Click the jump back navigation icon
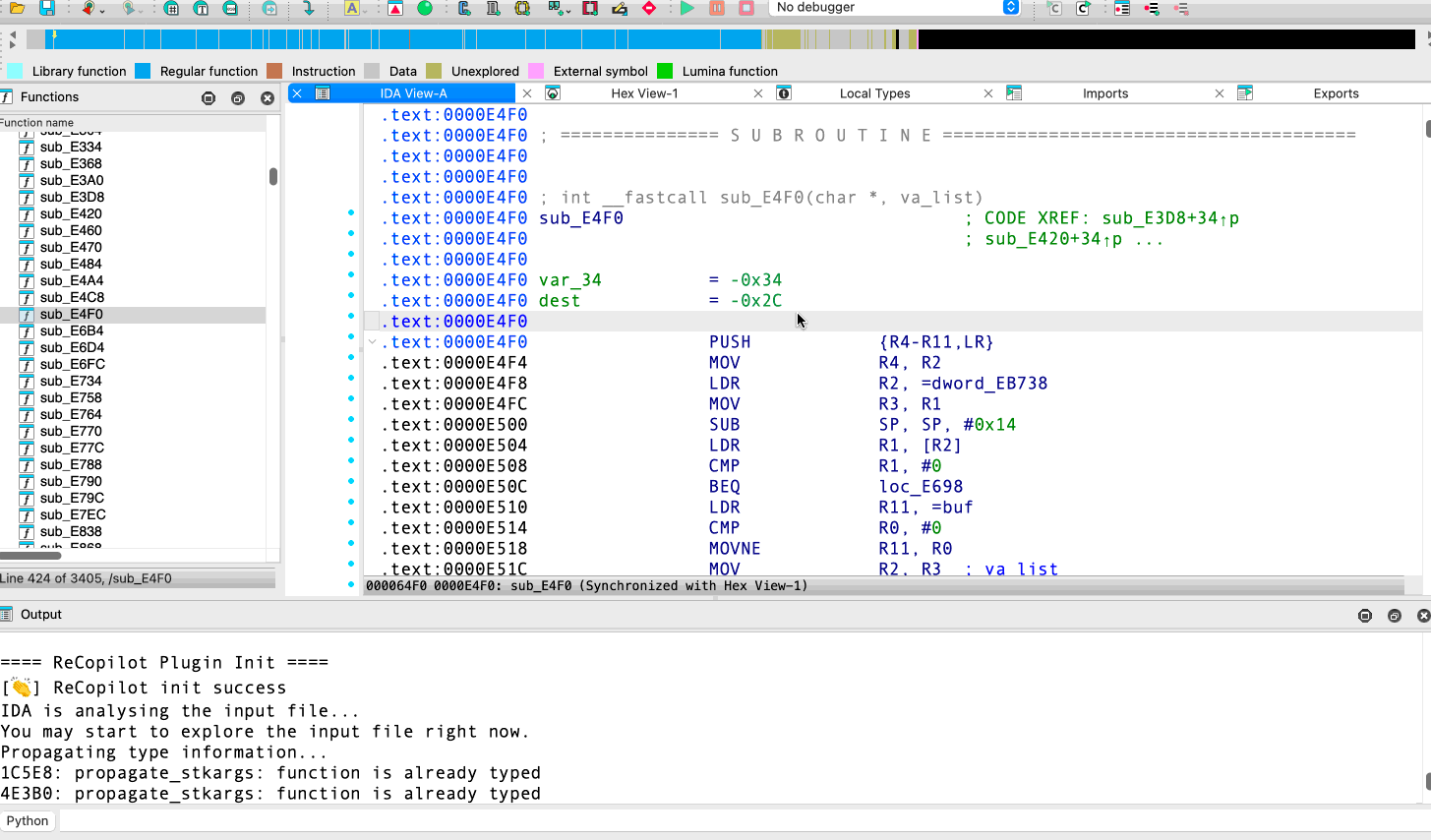Viewport: 1431px width, 840px height. pos(88,8)
